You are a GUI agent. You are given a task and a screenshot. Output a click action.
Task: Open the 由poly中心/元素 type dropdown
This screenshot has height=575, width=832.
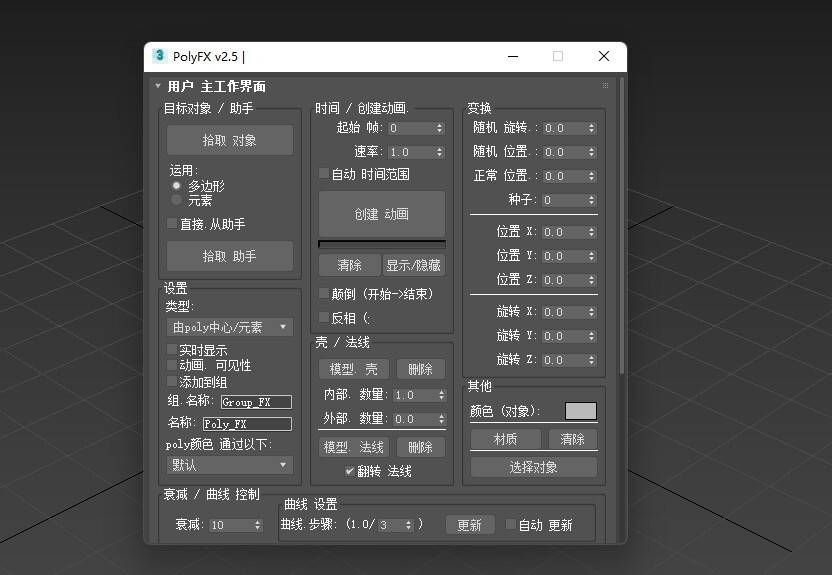(230, 327)
